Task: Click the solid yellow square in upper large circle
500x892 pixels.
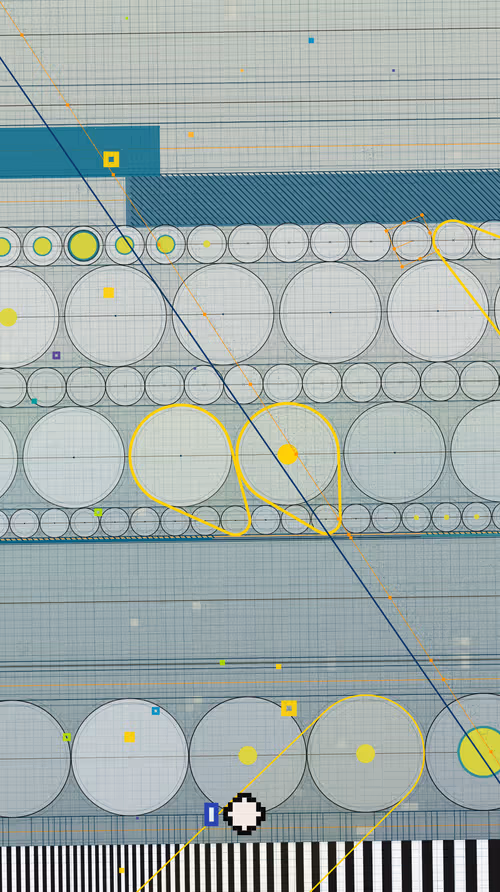Action: (x=109, y=292)
